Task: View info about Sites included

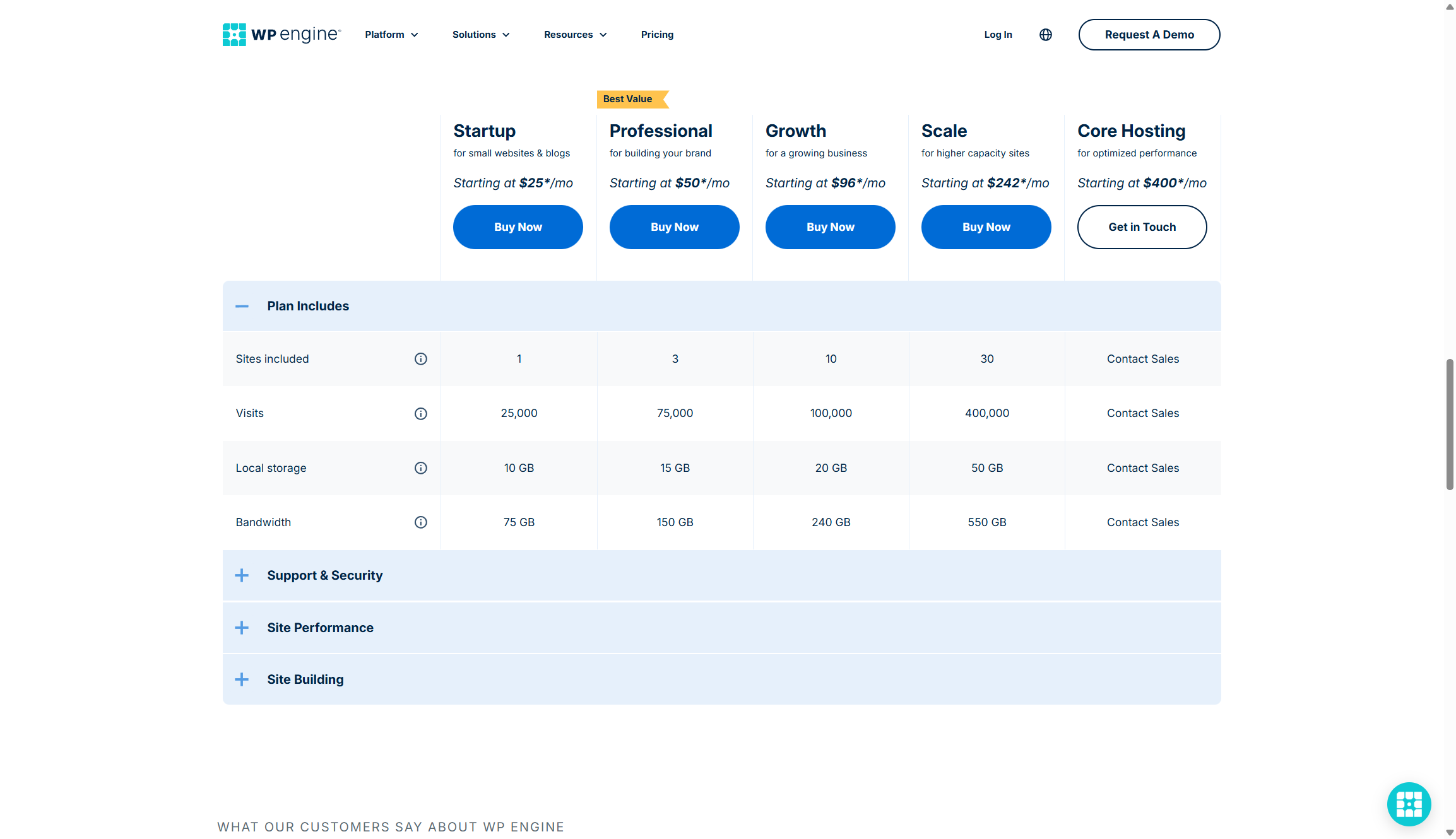Action: (x=420, y=359)
